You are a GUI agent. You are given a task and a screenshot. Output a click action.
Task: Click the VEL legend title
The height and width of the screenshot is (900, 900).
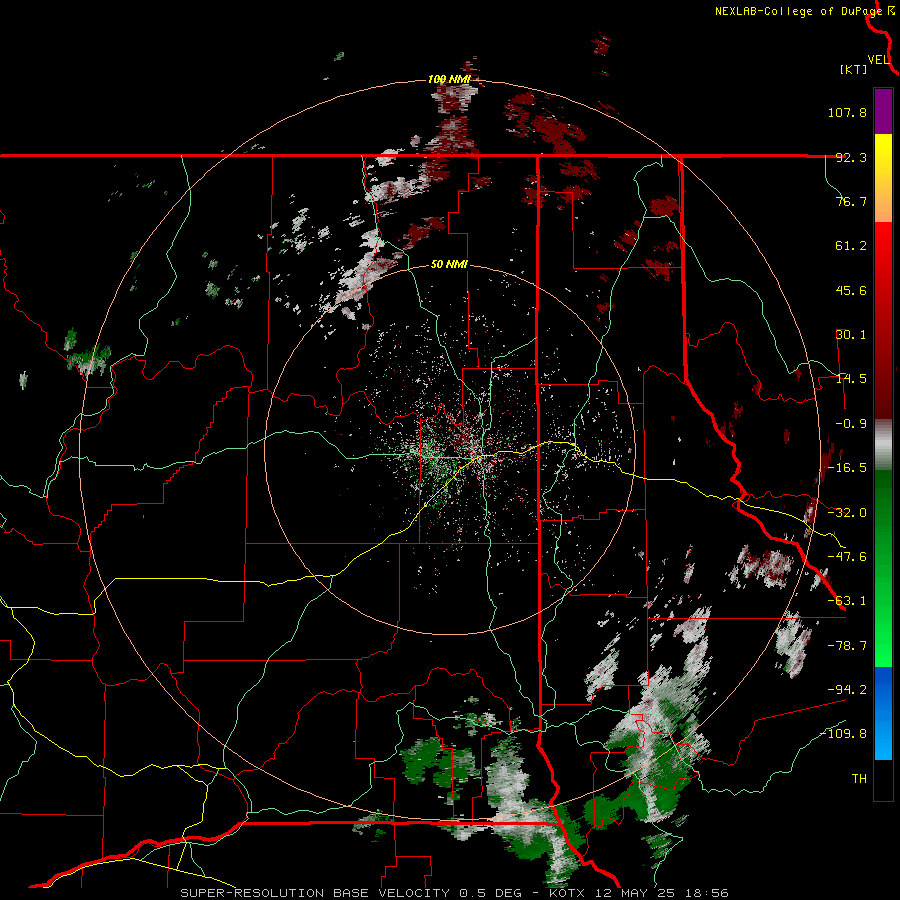point(878,60)
